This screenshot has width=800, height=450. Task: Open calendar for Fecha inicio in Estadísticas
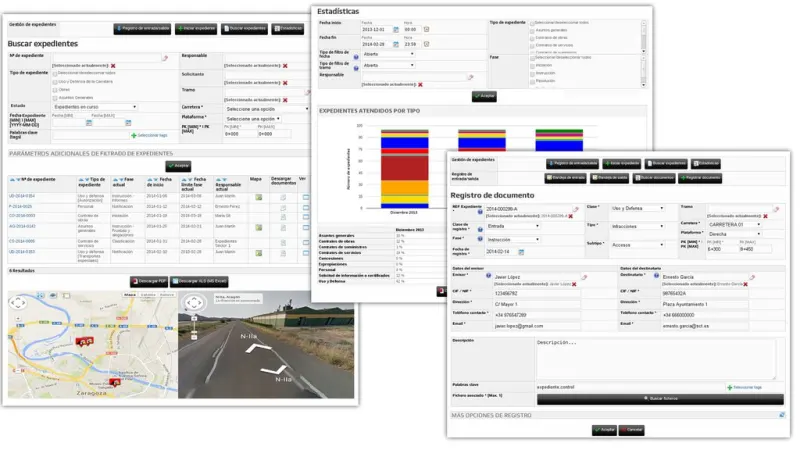[x=395, y=30]
